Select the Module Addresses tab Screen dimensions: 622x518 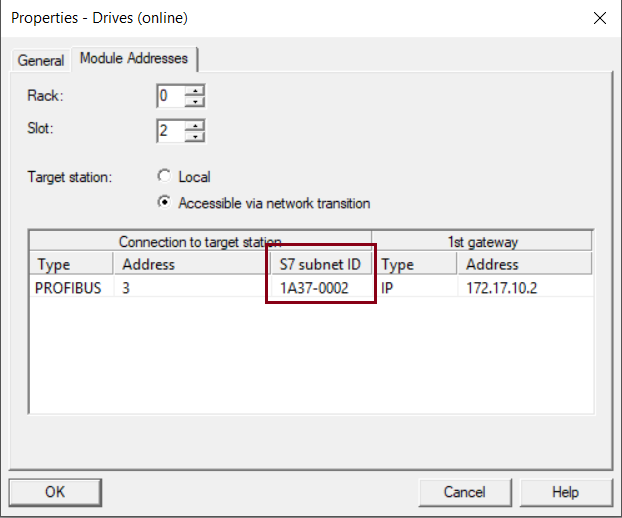[x=134, y=58]
